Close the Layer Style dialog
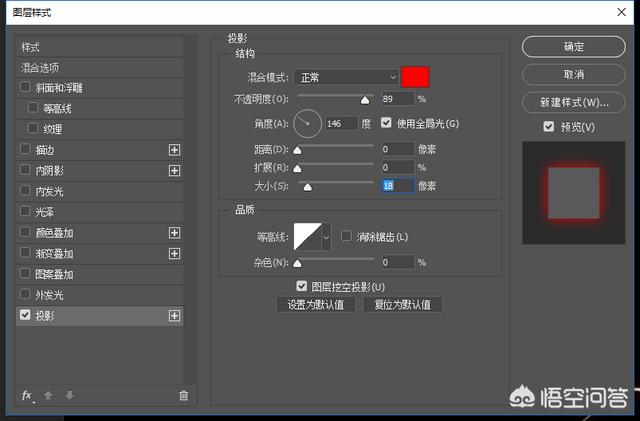 pyautogui.click(x=621, y=12)
